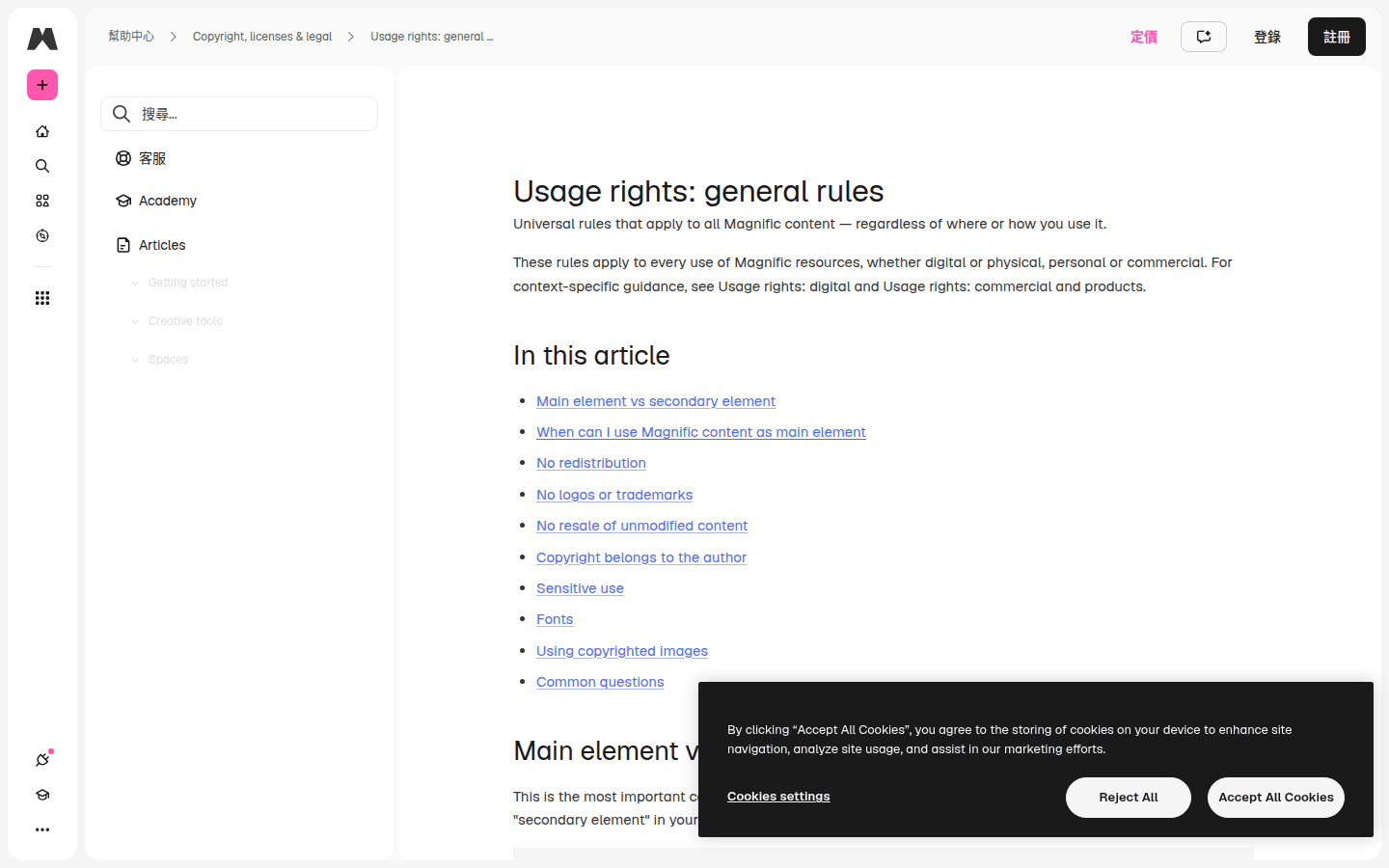This screenshot has width=1389, height=868.
Task: Open the three-dot more menu icon
Action: 42,829
